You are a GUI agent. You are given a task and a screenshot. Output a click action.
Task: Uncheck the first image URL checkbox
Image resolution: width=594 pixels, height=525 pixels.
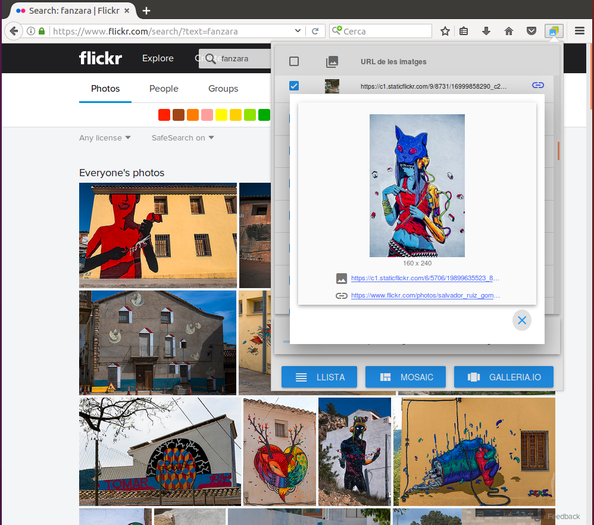(x=294, y=86)
